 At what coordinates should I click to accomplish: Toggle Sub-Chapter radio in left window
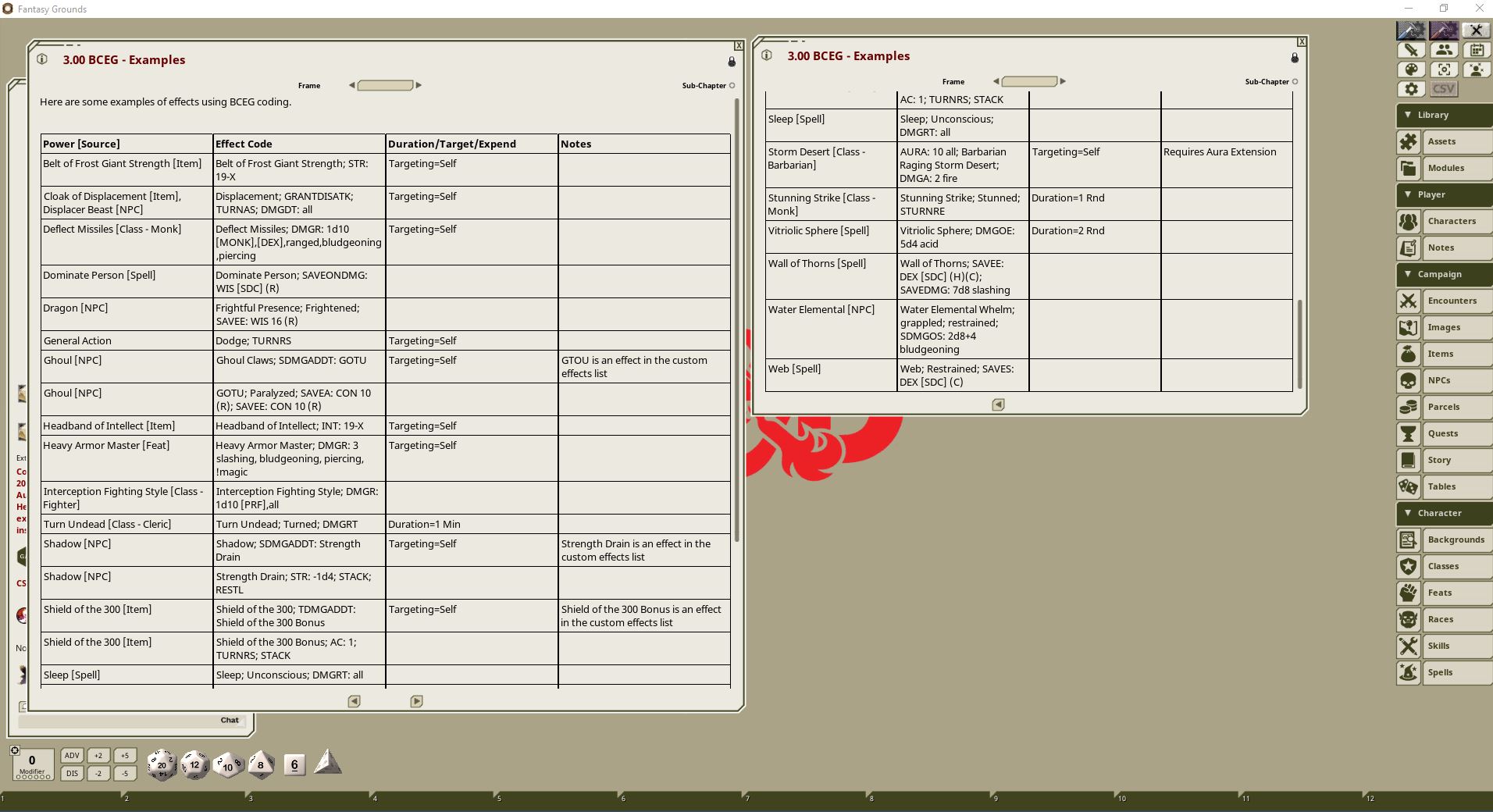(x=732, y=86)
